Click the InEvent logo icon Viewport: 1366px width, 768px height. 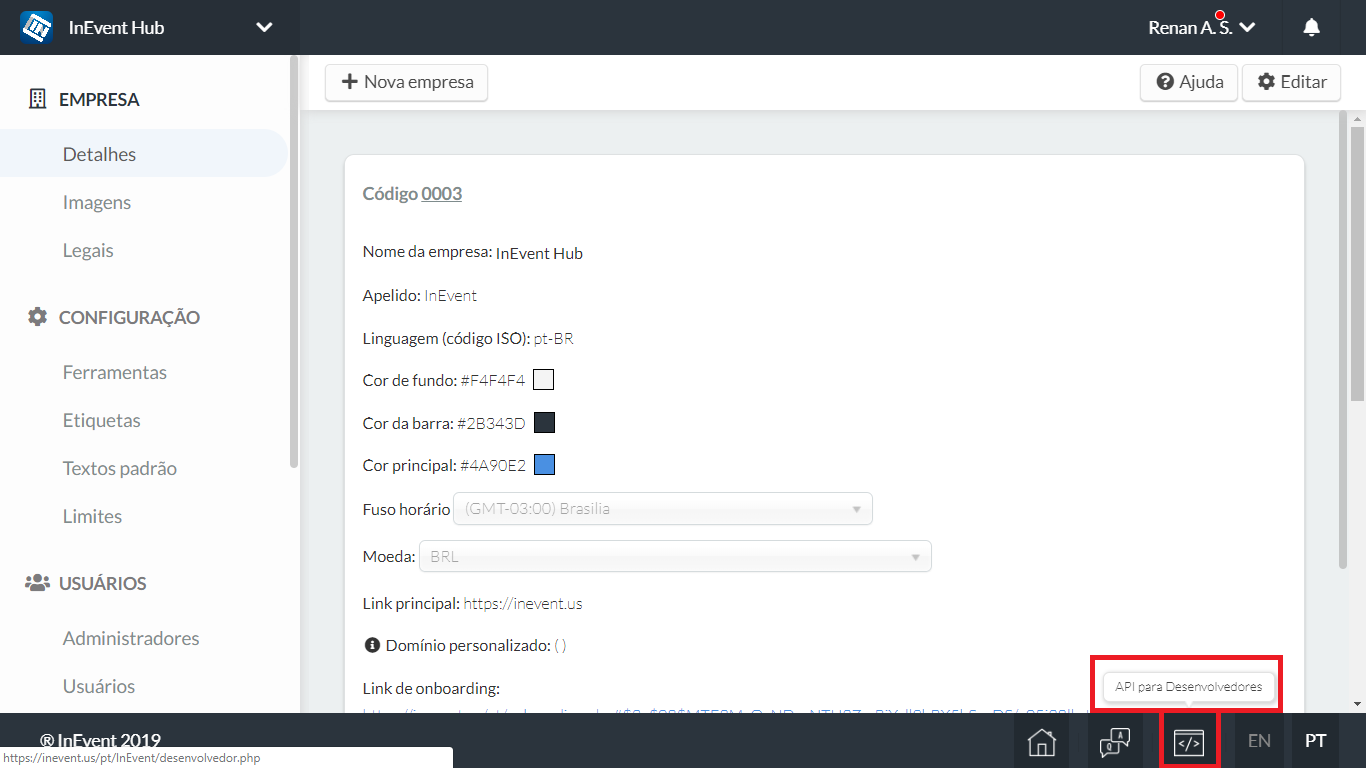pyautogui.click(x=37, y=28)
